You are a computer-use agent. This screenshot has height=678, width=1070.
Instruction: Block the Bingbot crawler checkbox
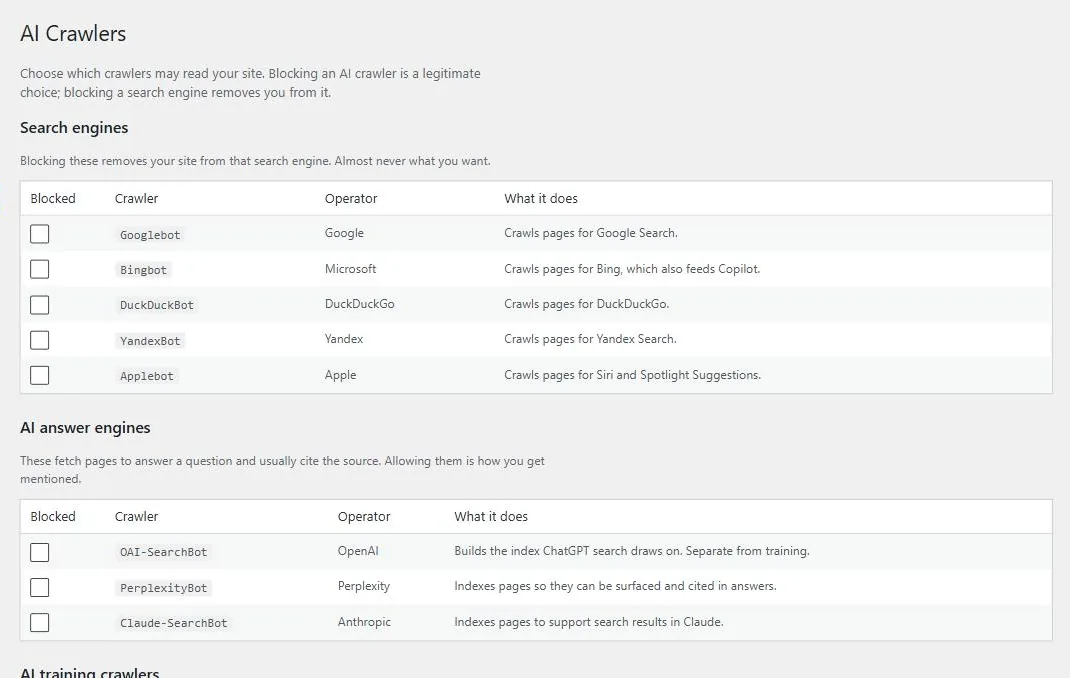40,269
